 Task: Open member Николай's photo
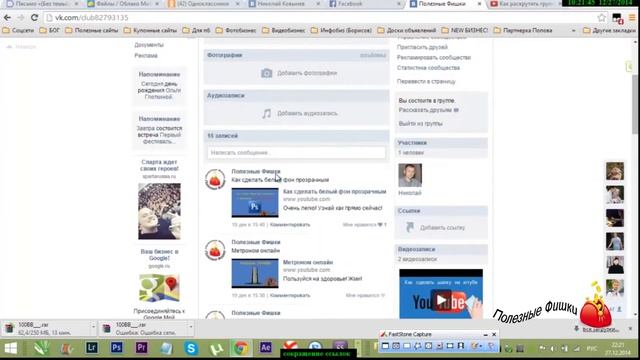[x=410, y=175]
